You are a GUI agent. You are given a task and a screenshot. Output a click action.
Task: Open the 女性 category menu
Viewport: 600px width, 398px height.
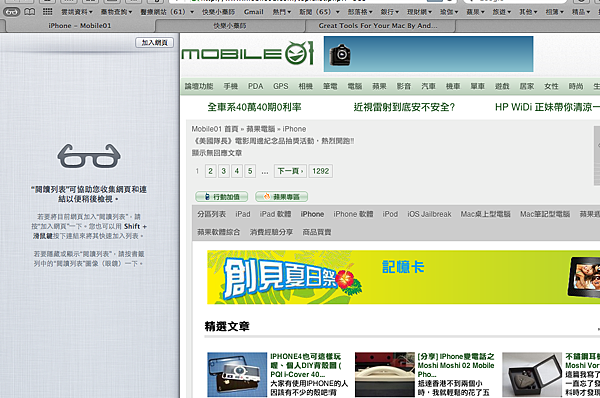click(x=551, y=86)
